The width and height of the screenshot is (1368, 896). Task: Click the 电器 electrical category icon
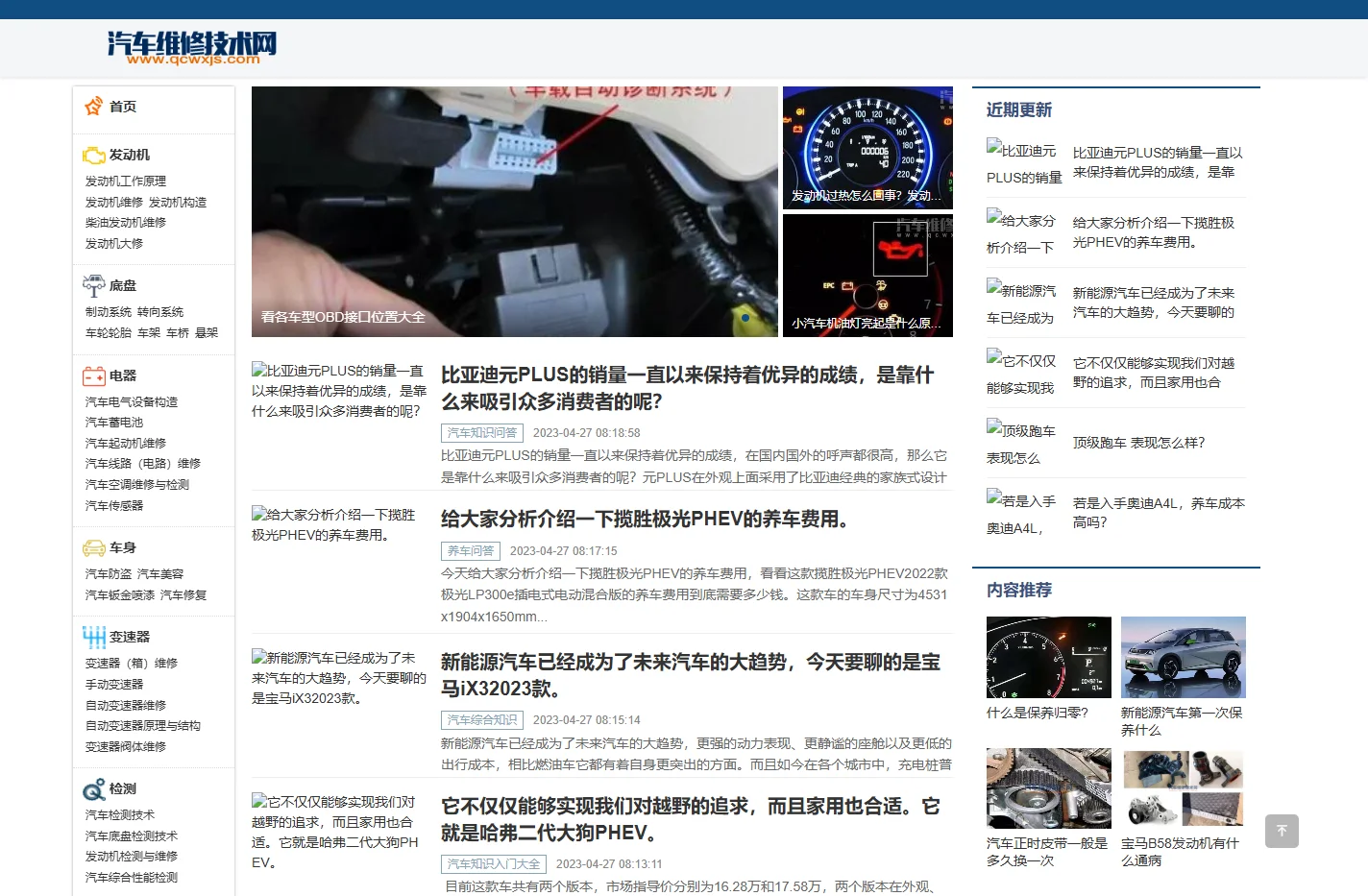click(93, 375)
